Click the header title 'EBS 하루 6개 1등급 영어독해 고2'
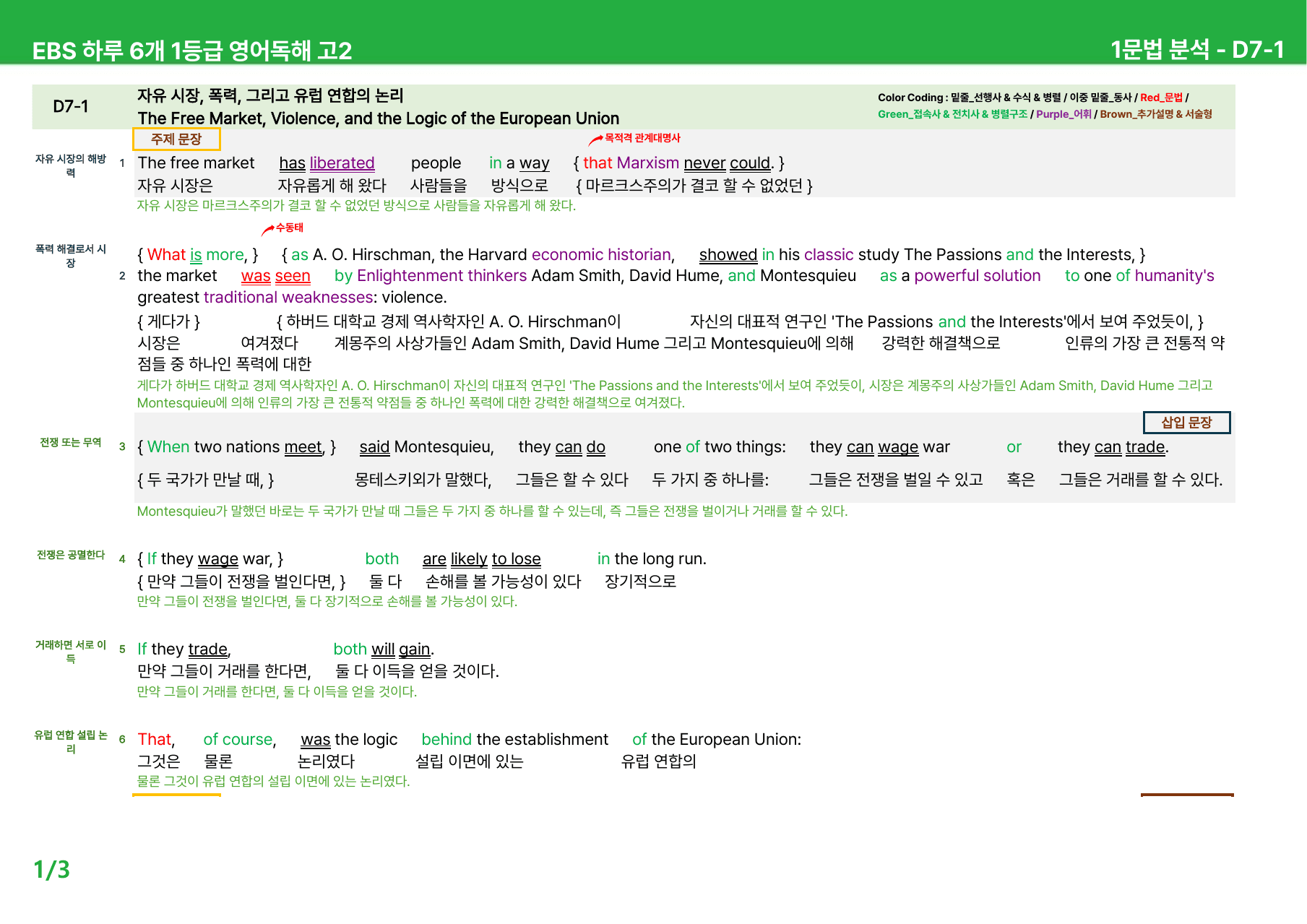 [x=192, y=51]
